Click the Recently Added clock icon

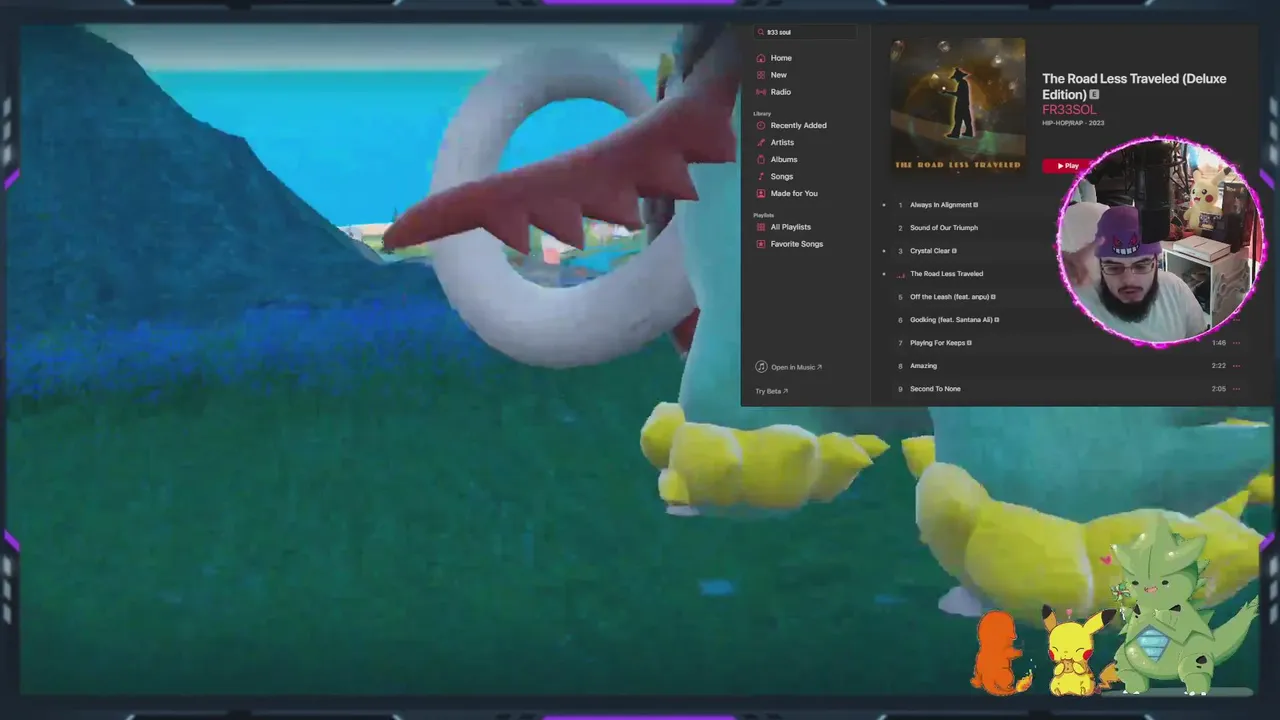[761, 125]
